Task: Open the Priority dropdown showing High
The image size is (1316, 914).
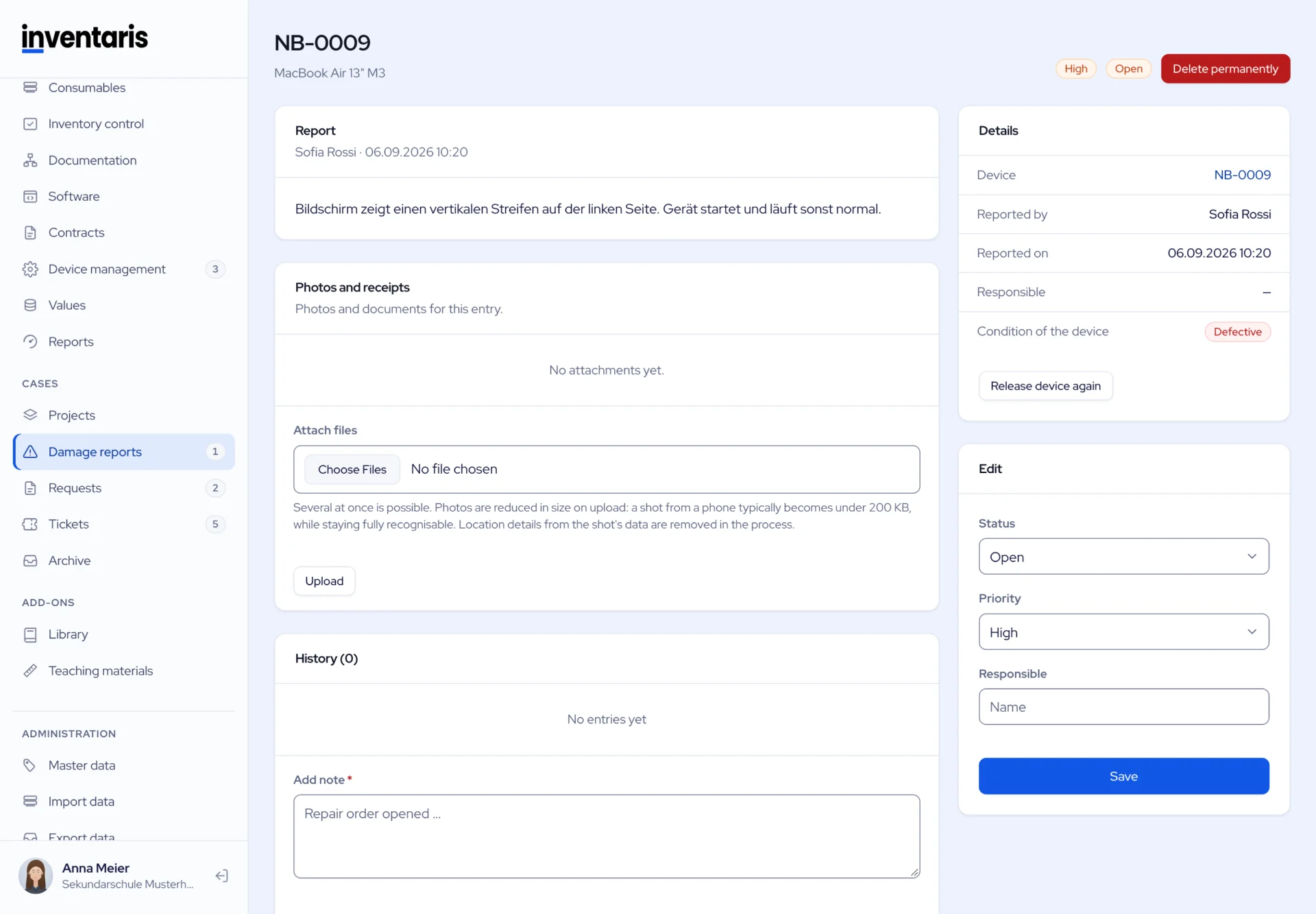Action: coord(1123,632)
